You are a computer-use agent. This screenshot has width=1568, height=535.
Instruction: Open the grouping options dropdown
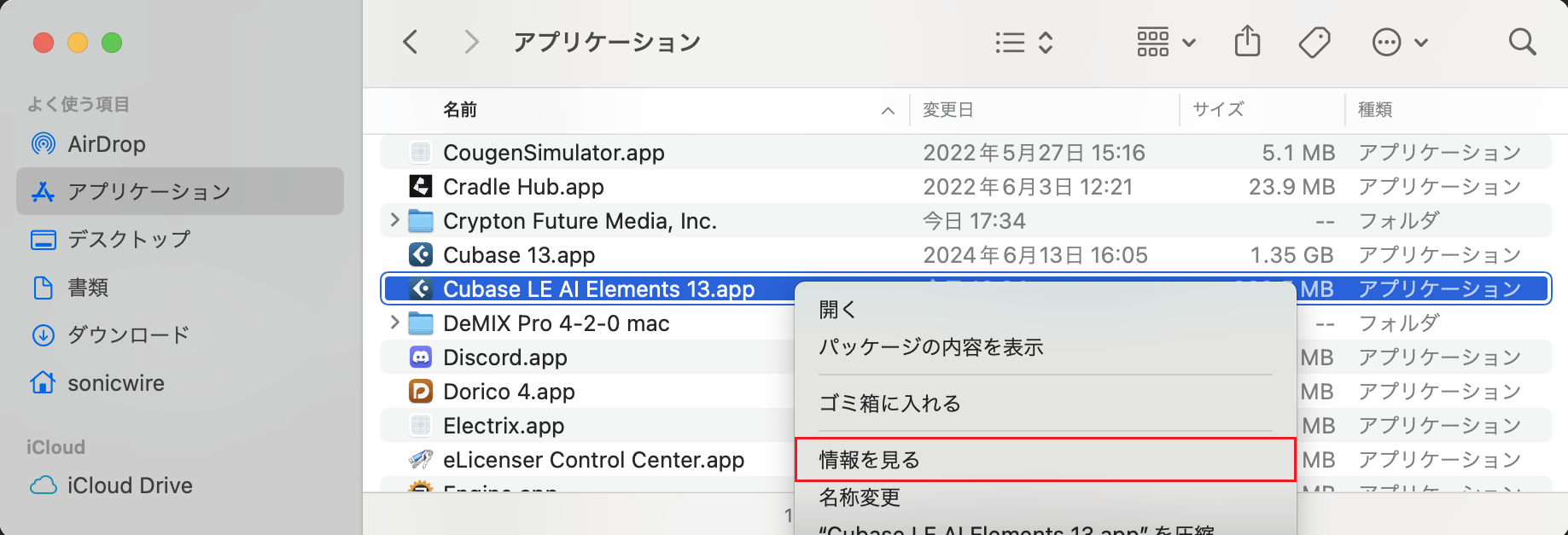(x=1166, y=42)
